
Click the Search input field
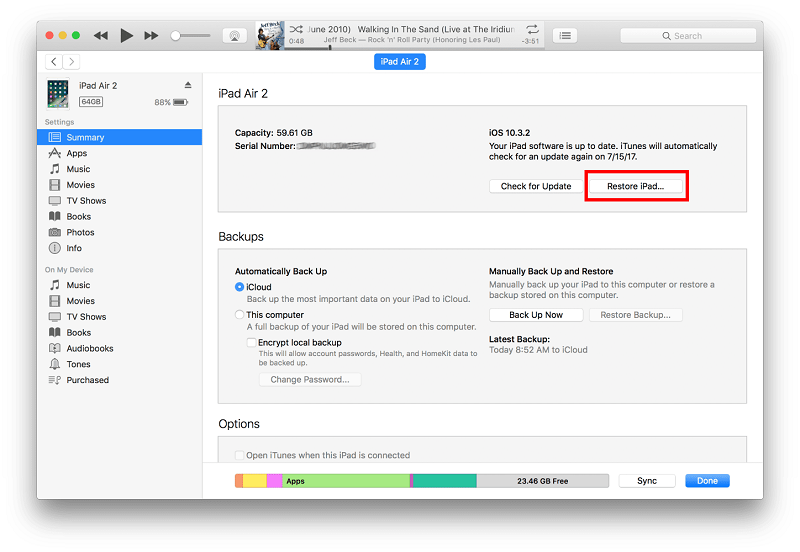pyautogui.click(x=686, y=35)
